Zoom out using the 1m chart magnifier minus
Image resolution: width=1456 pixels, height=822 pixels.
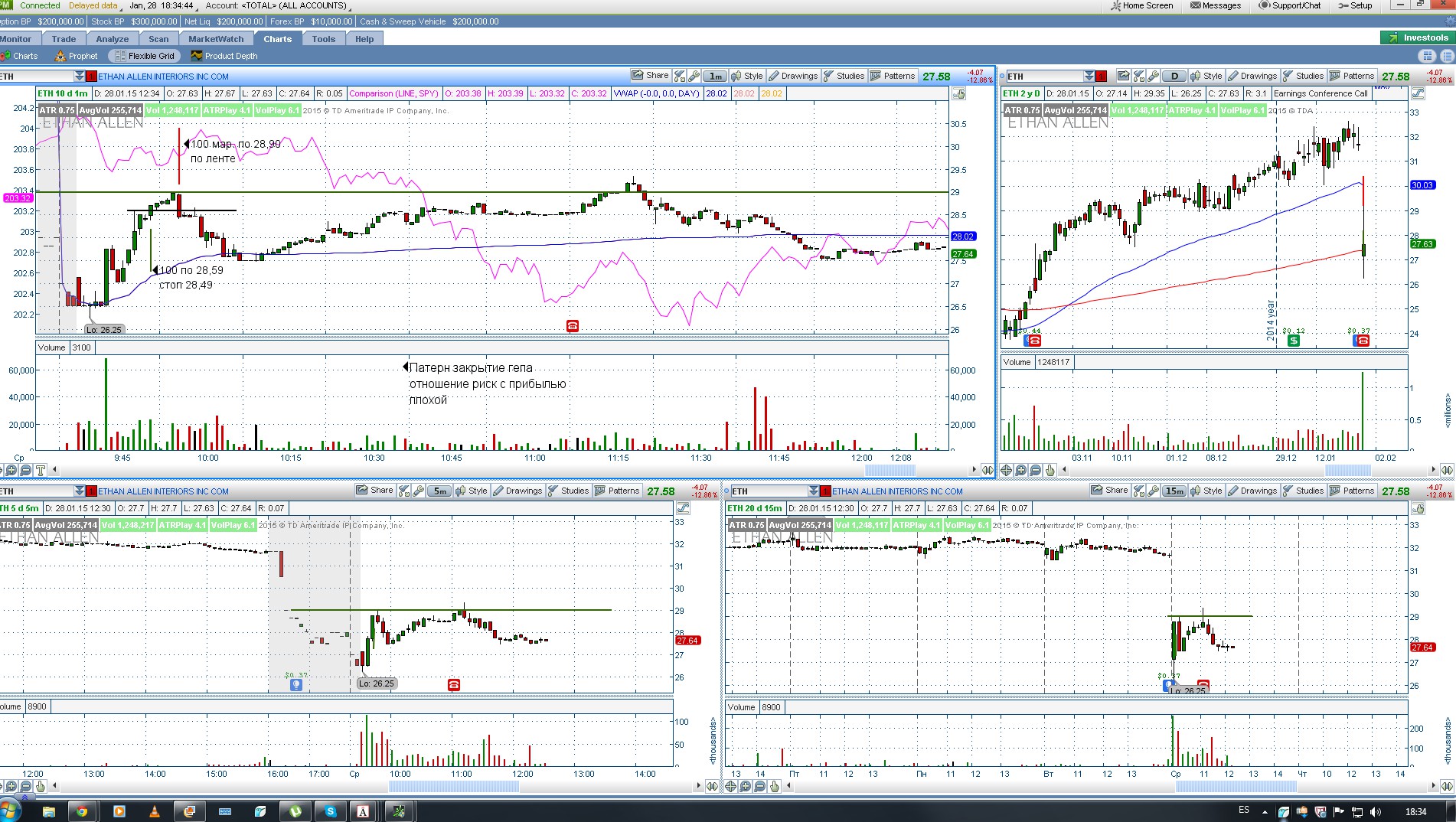point(26,470)
